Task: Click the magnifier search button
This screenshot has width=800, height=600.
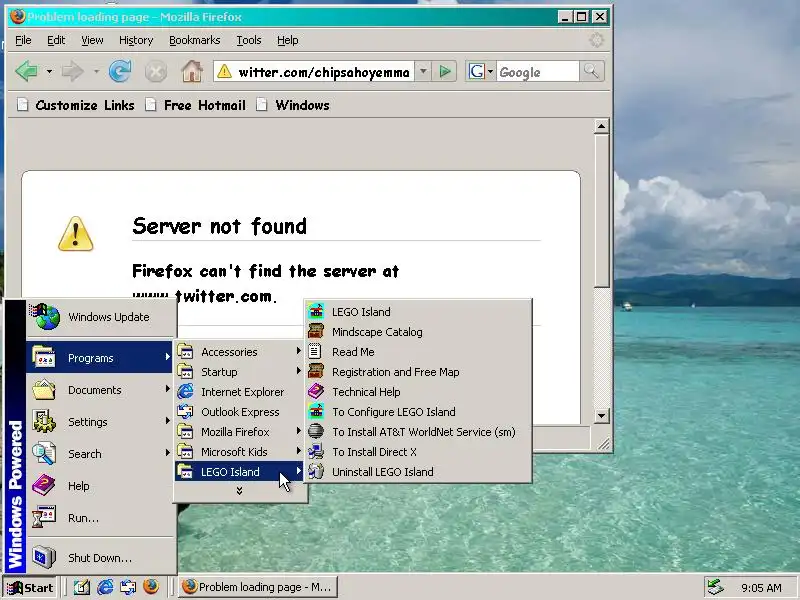Action: pos(591,71)
